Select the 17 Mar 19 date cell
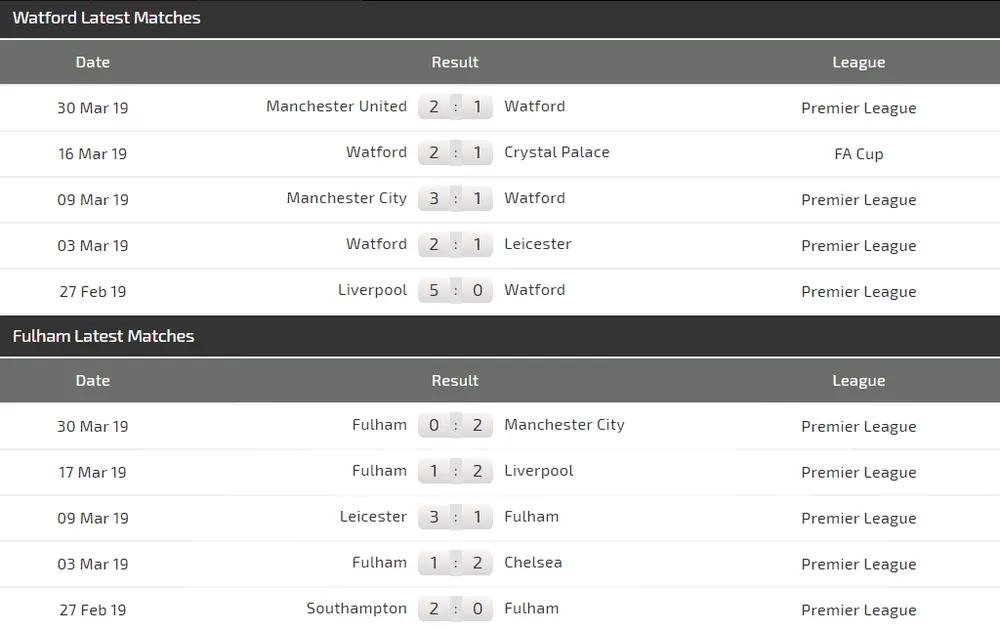The width and height of the screenshot is (1000, 630). [x=93, y=472]
